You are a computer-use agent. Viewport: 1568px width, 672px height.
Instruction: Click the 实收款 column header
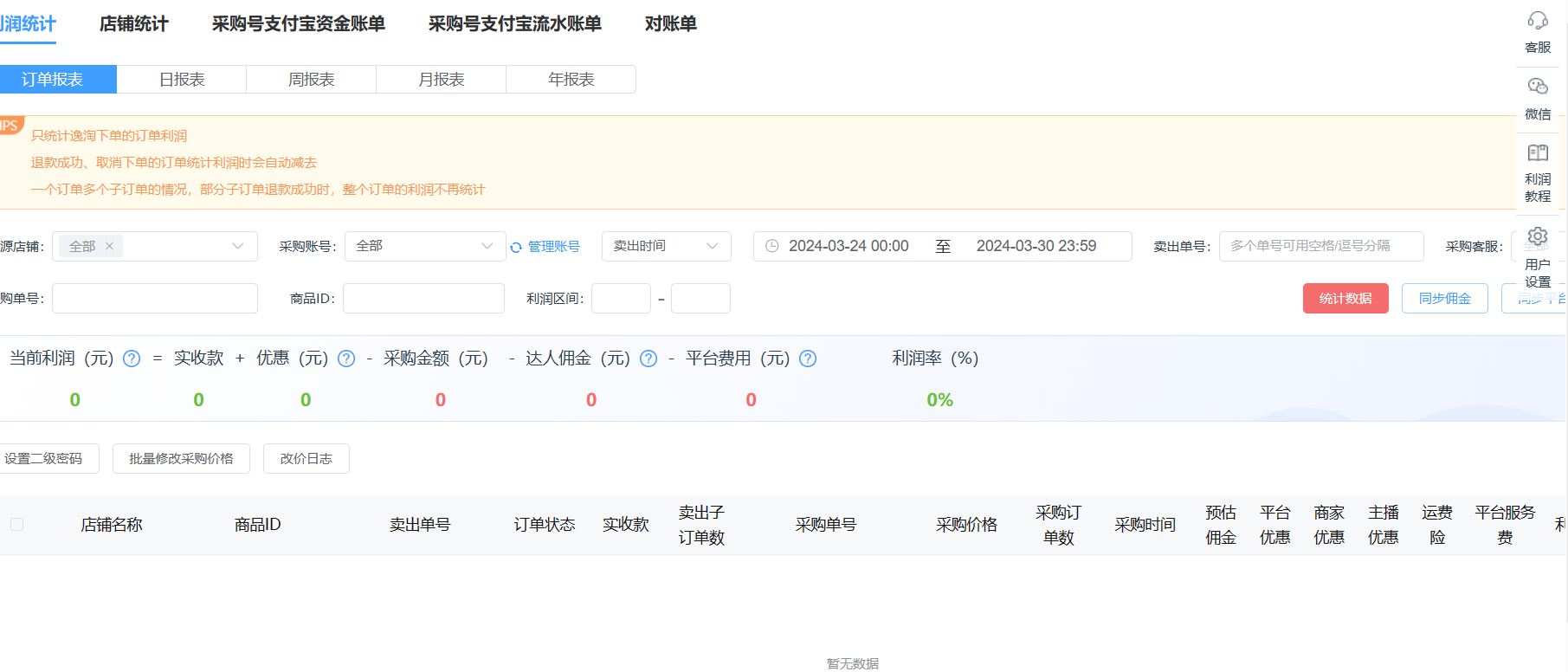point(626,525)
